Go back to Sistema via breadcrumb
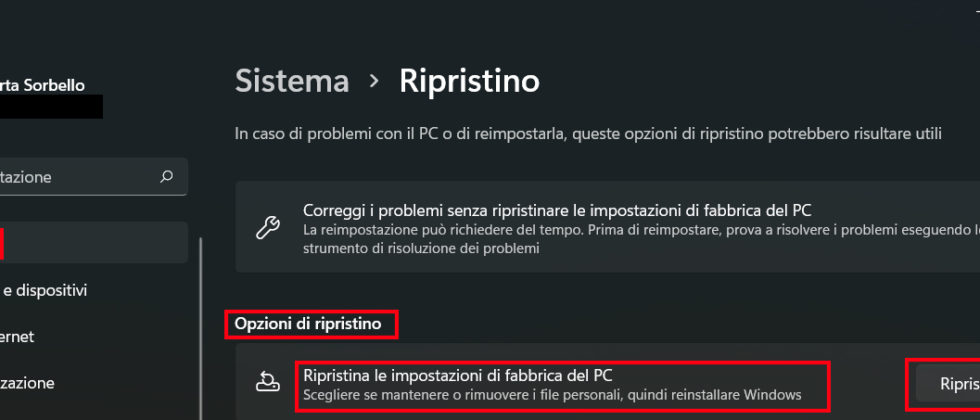 [292, 81]
